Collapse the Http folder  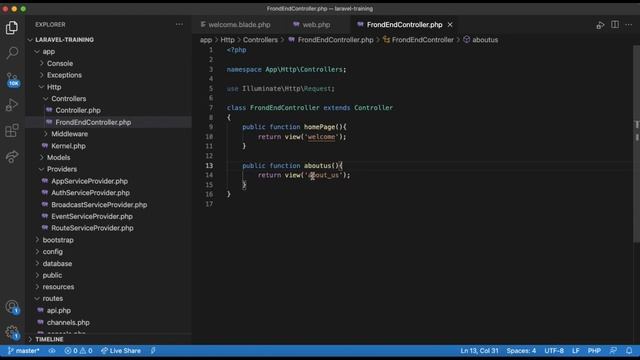pyautogui.click(x=54, y=87)
